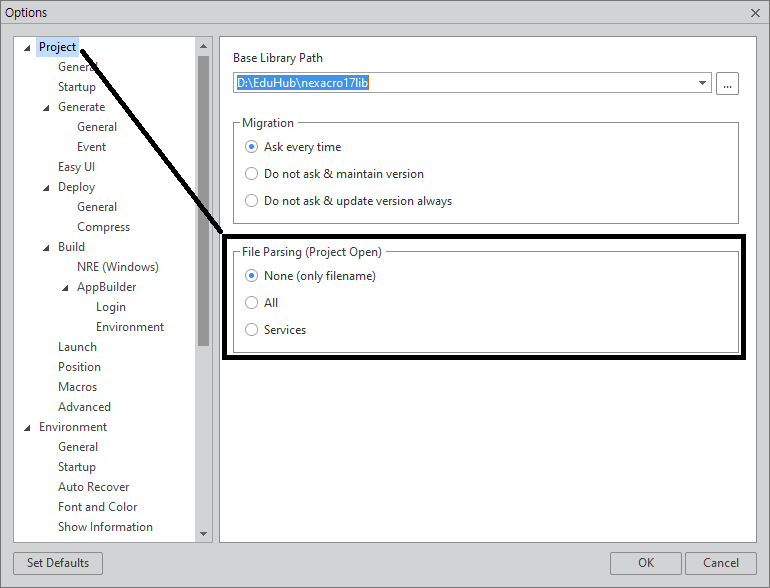Select 'None (only filename)' file parsing option
This screenshot has height=588, width=770.
pos(252,276)
